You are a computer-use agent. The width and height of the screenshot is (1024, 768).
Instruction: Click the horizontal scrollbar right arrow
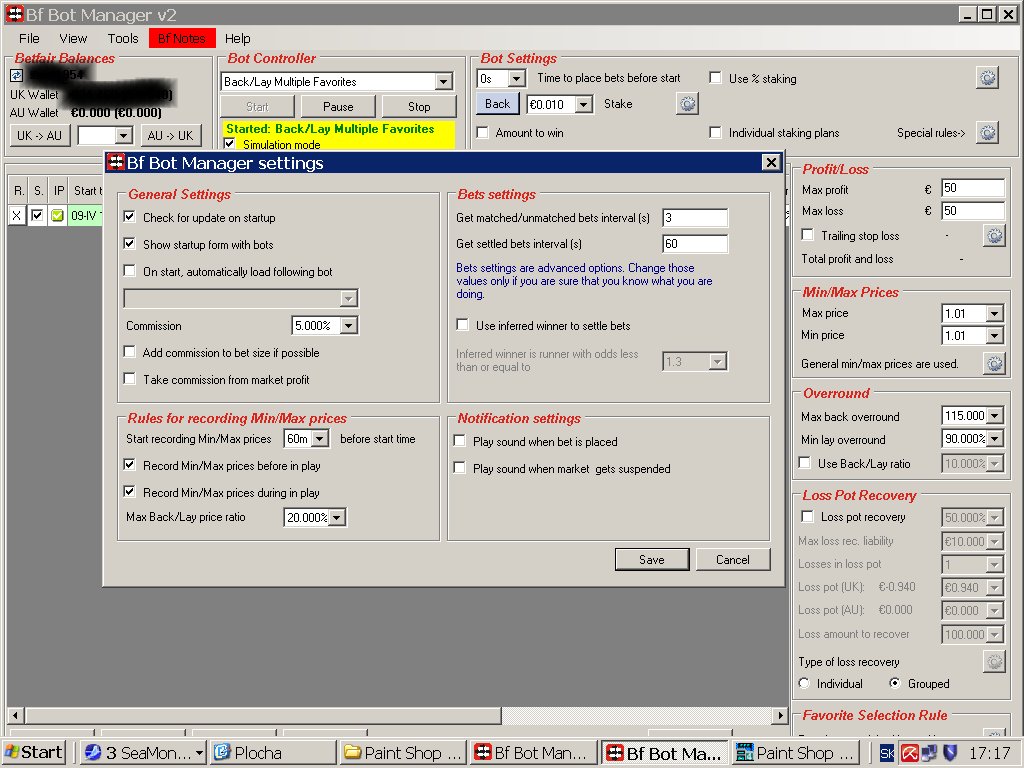tap(779, 715)
